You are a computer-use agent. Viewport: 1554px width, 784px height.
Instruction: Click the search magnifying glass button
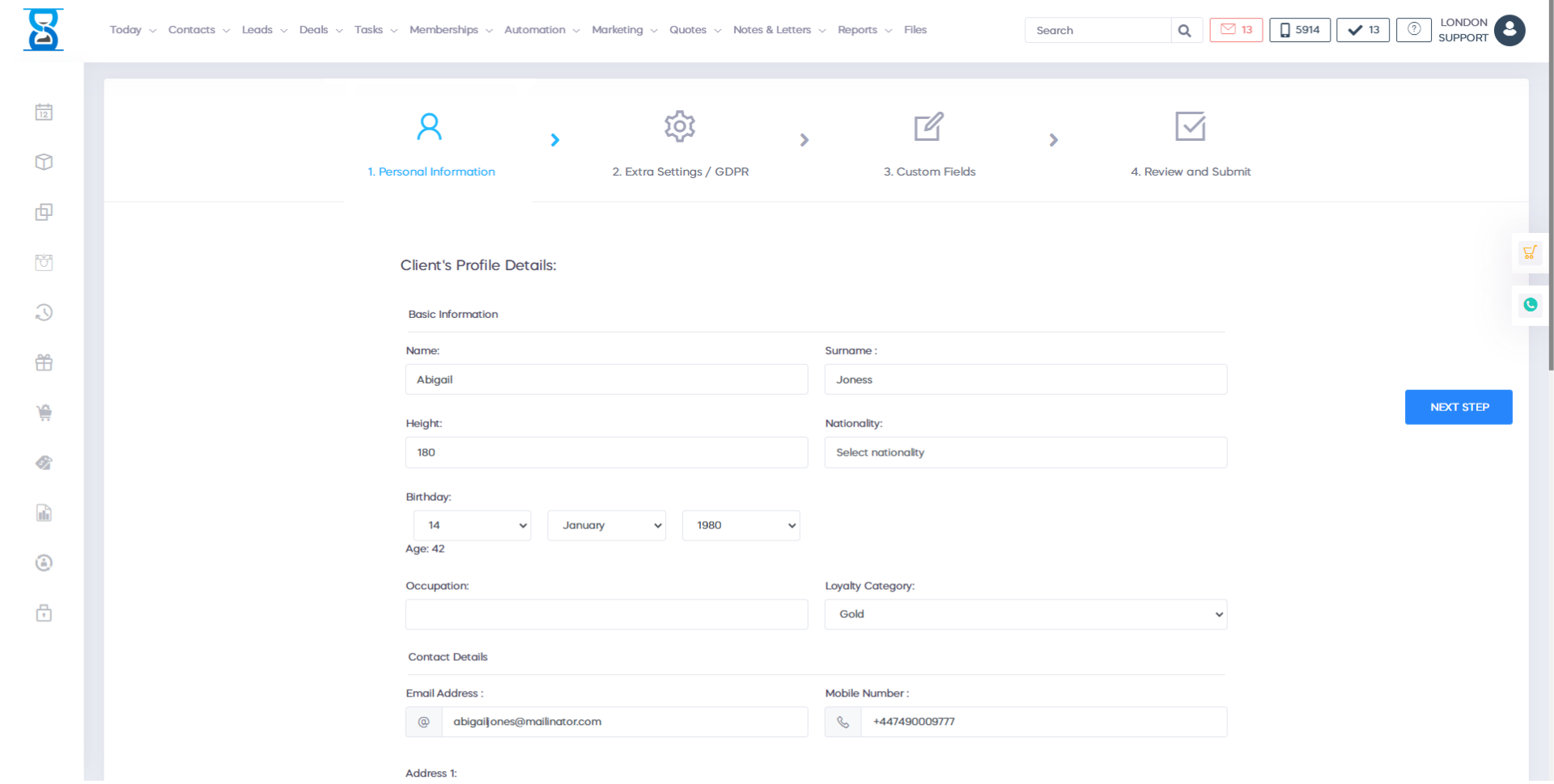[1185, 31]
